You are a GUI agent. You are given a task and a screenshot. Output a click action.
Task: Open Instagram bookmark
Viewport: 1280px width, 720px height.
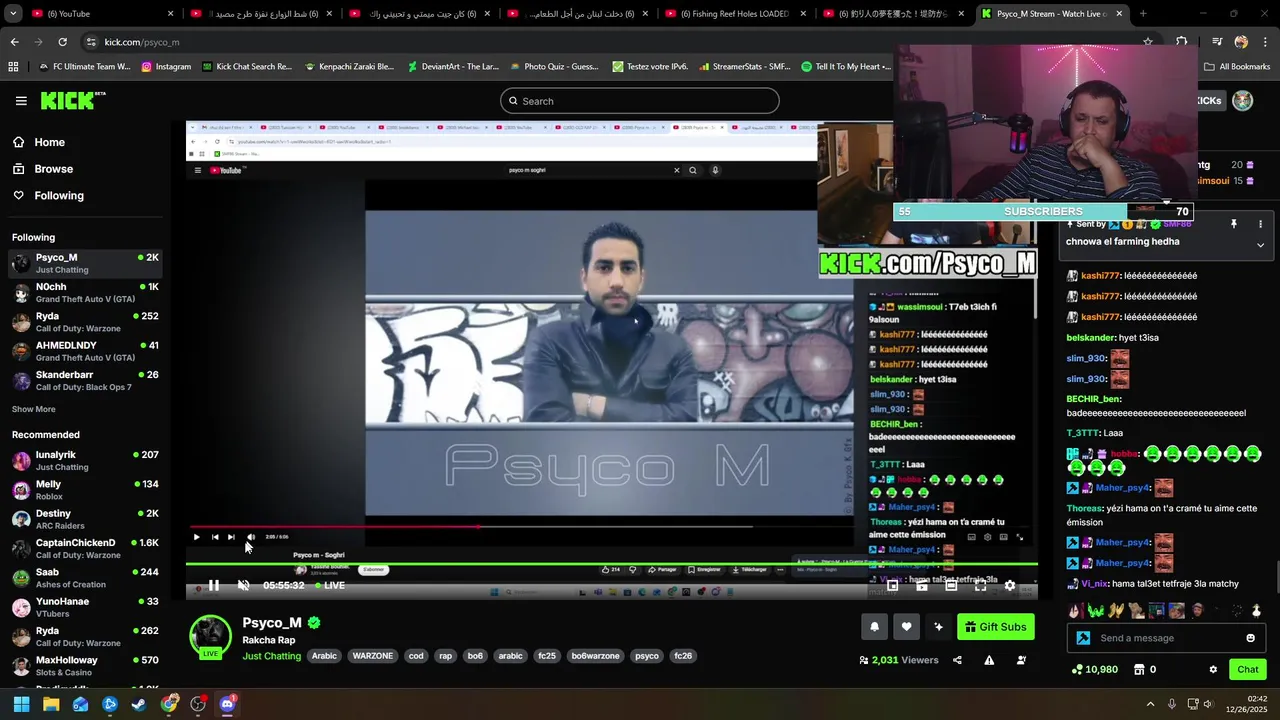[x=166, y=67]
